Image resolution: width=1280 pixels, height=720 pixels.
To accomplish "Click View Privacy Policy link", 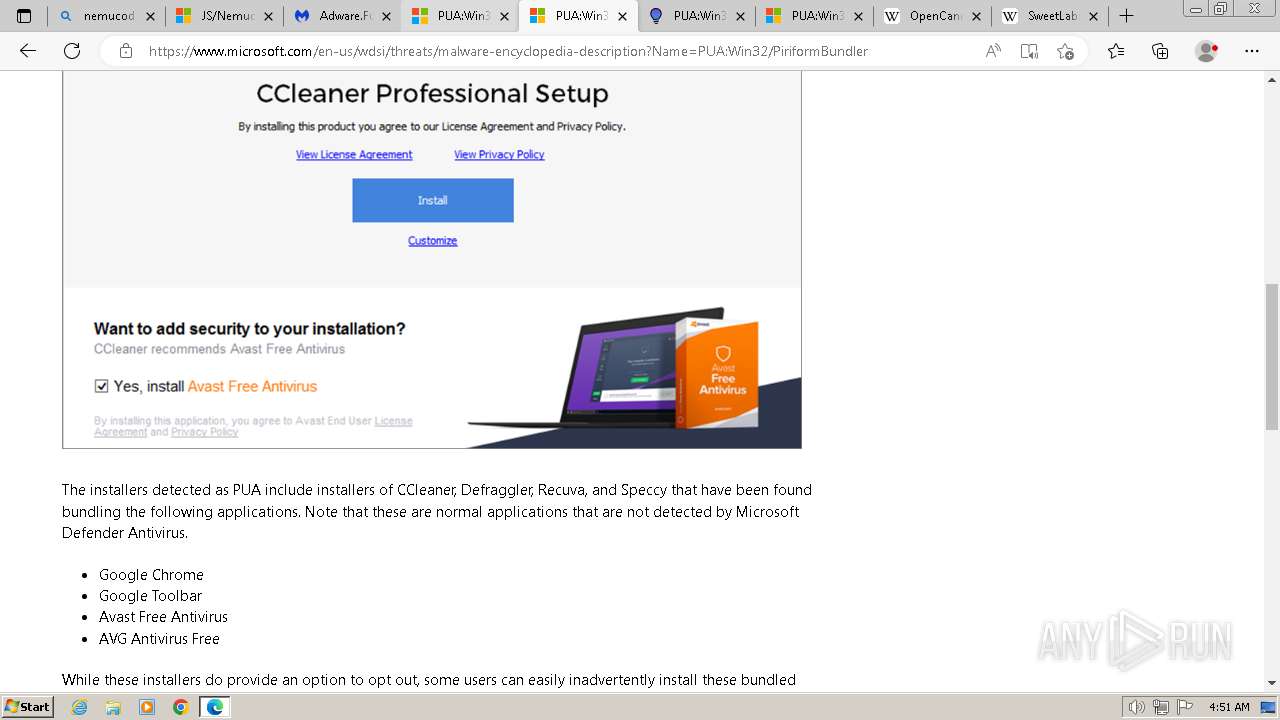I will 499,154.
